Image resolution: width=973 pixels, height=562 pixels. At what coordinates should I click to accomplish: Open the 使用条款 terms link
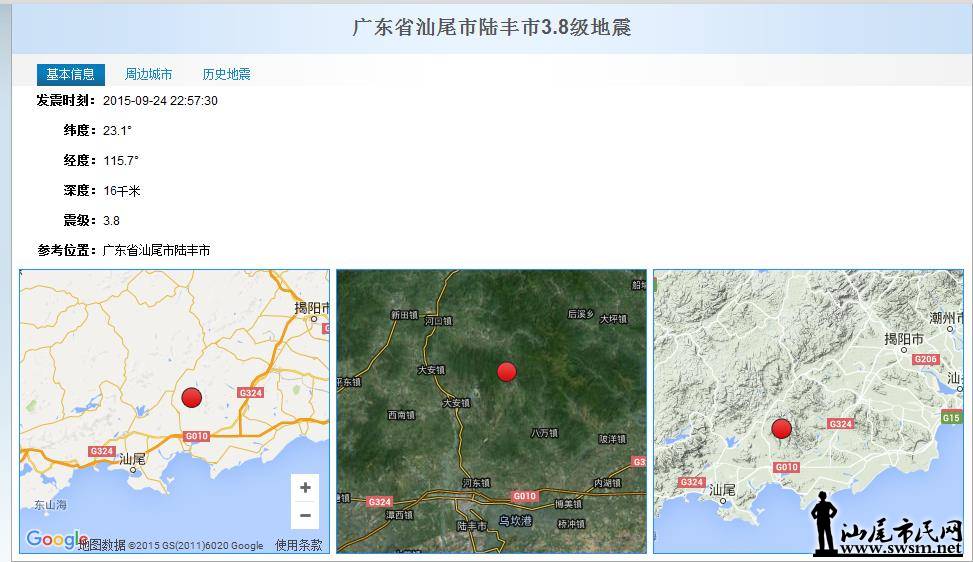[299, 545]
